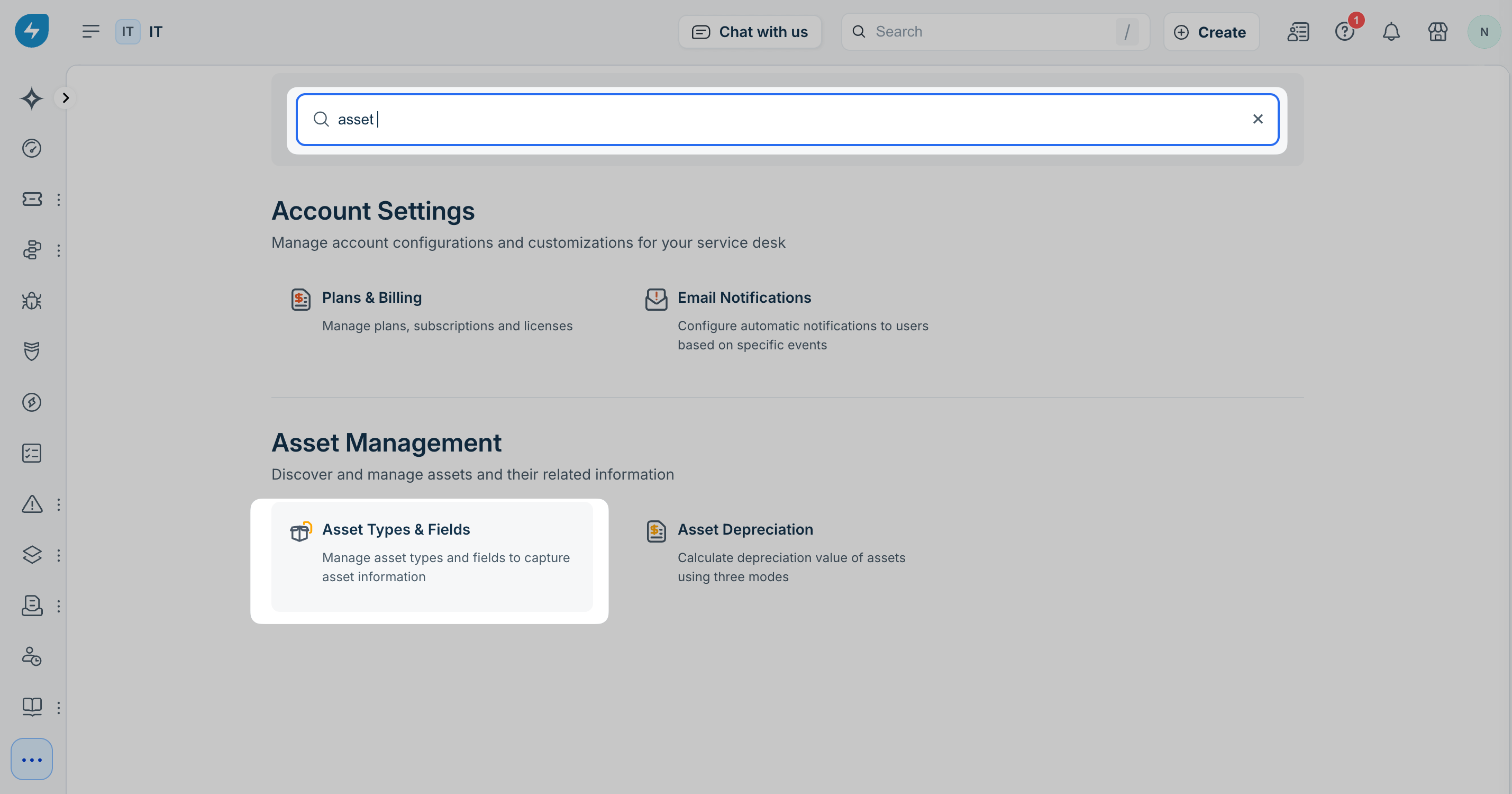
Task: Click the Create button
Action: (x=1211, y=32)
